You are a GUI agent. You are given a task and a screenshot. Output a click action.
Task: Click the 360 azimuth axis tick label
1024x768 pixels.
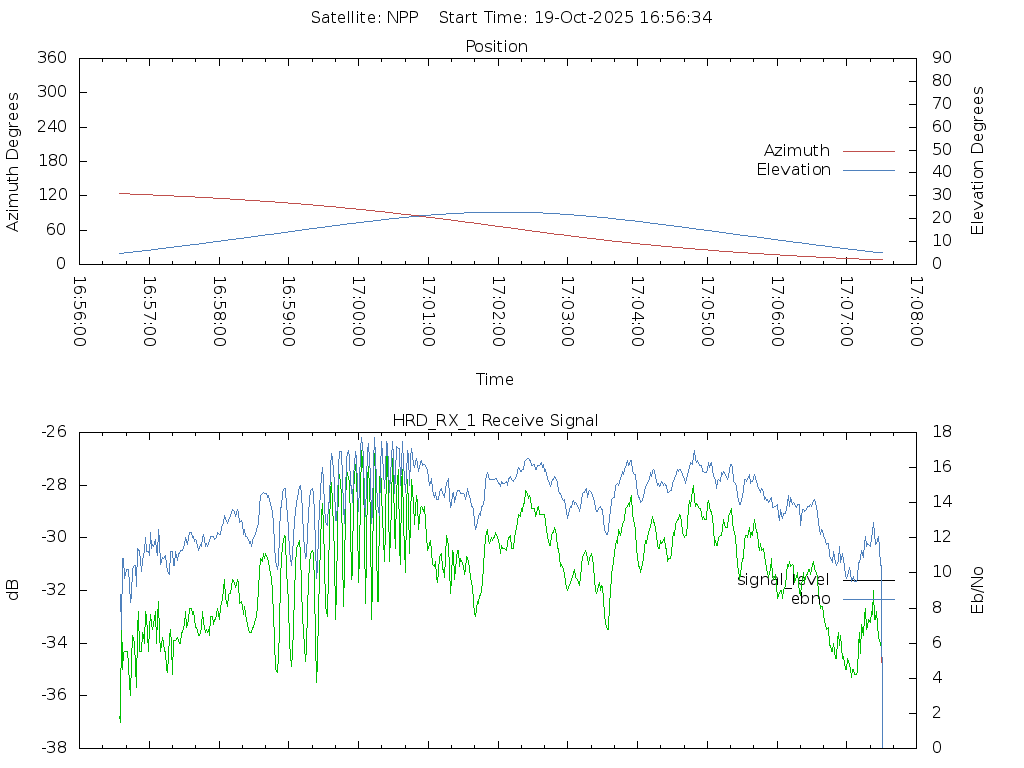click(51, 58)
